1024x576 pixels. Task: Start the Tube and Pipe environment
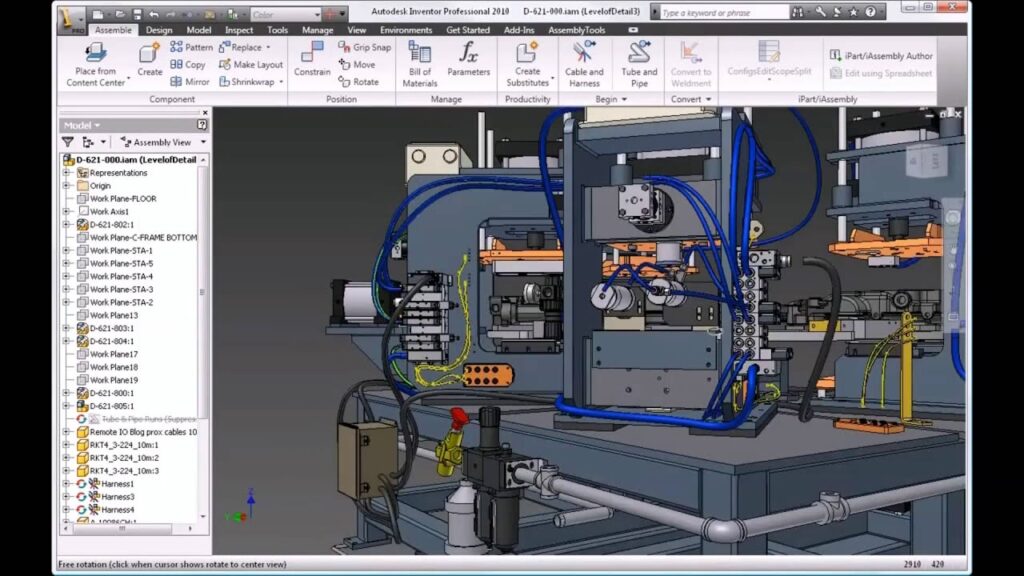click(x=639, y=64)
